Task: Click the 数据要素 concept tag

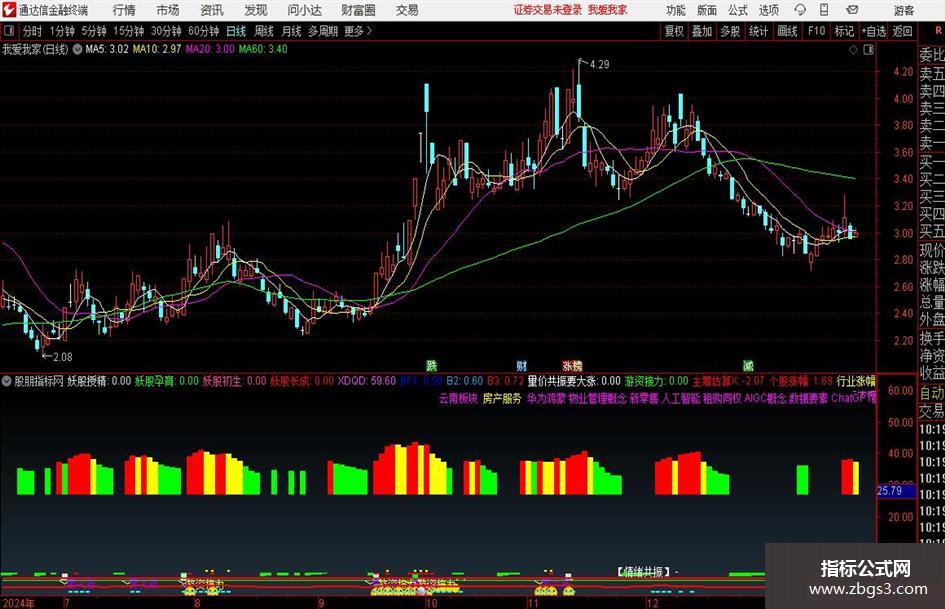Action: (x=808, y=399)
